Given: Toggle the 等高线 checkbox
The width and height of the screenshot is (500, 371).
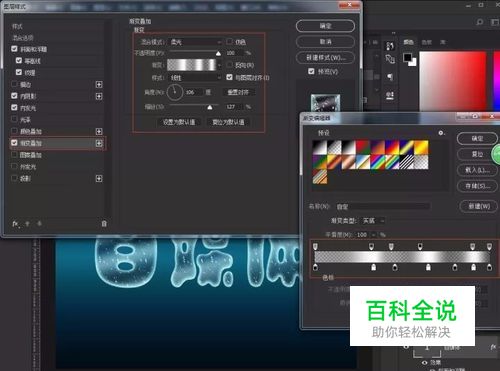Looking at the screenshot, I should [x=19, y=61].
